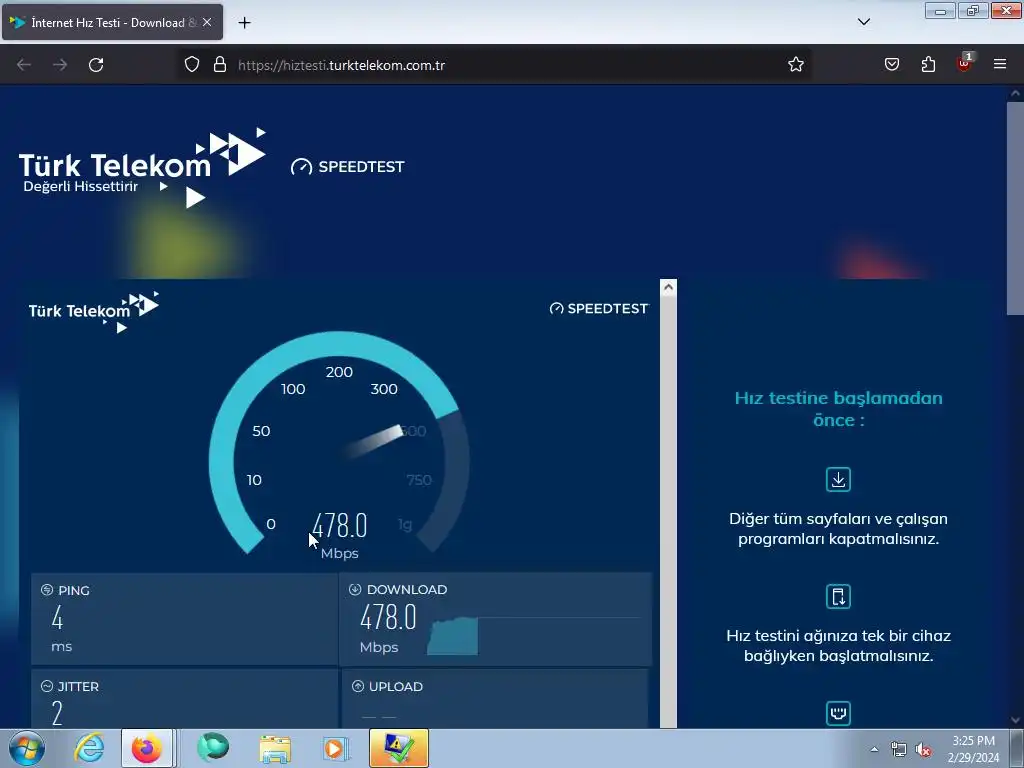
Task: Click the Firefox back arrow button
Action: click(x=24, y=65)
